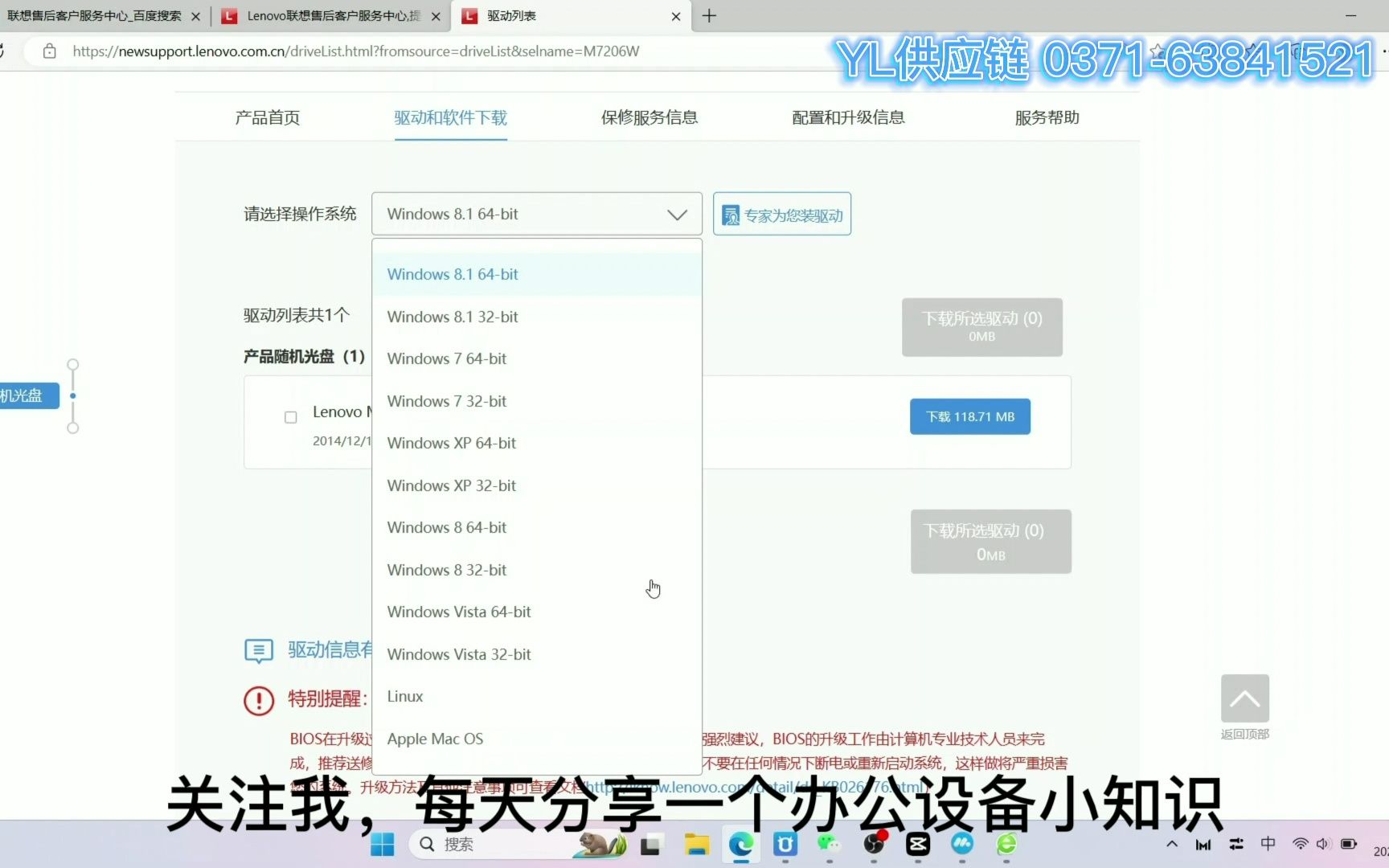Click the Wi-Fi network tray icon

click(x=1300, y=844)
